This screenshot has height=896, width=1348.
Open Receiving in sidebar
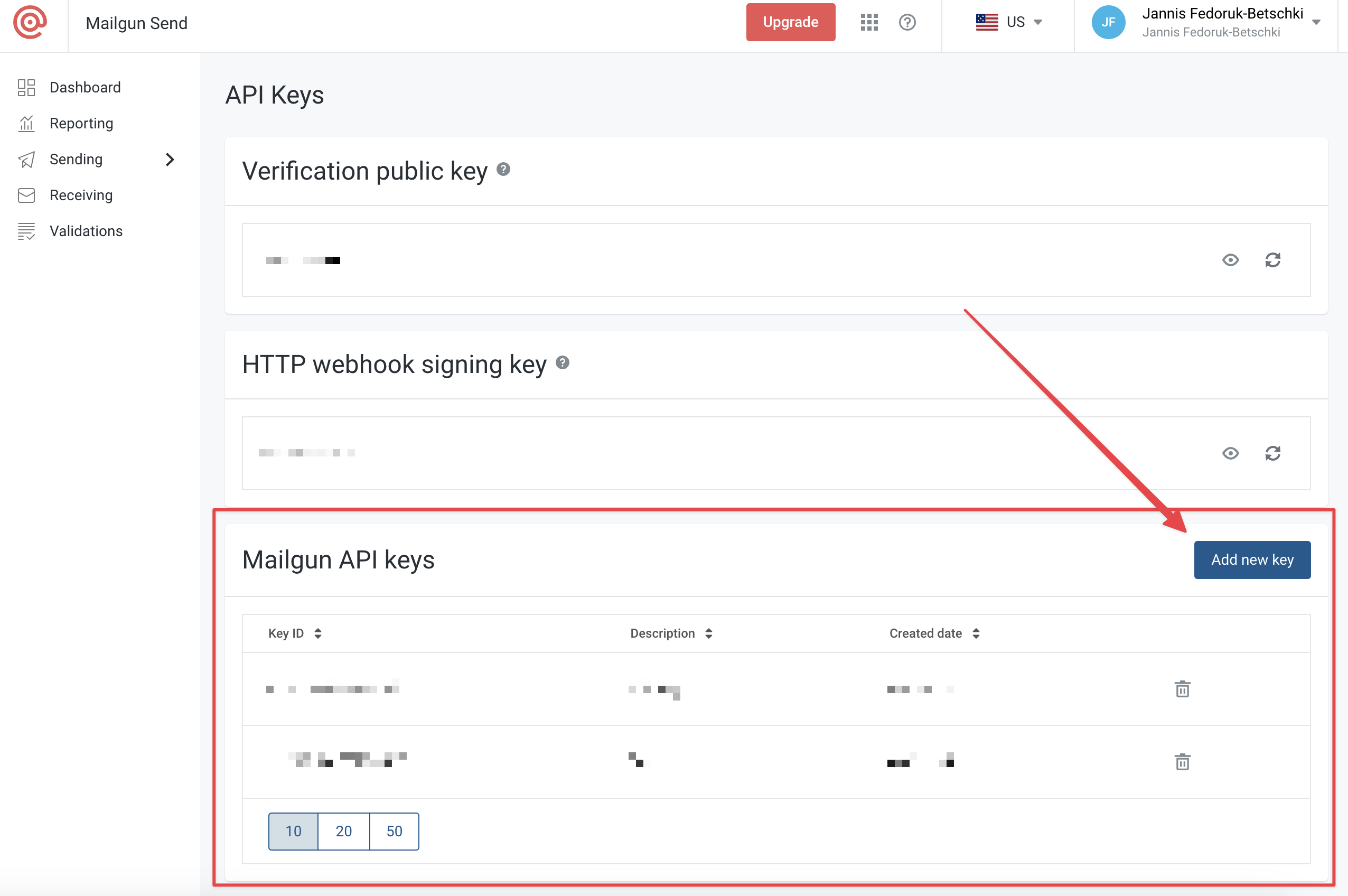(81, 195)
